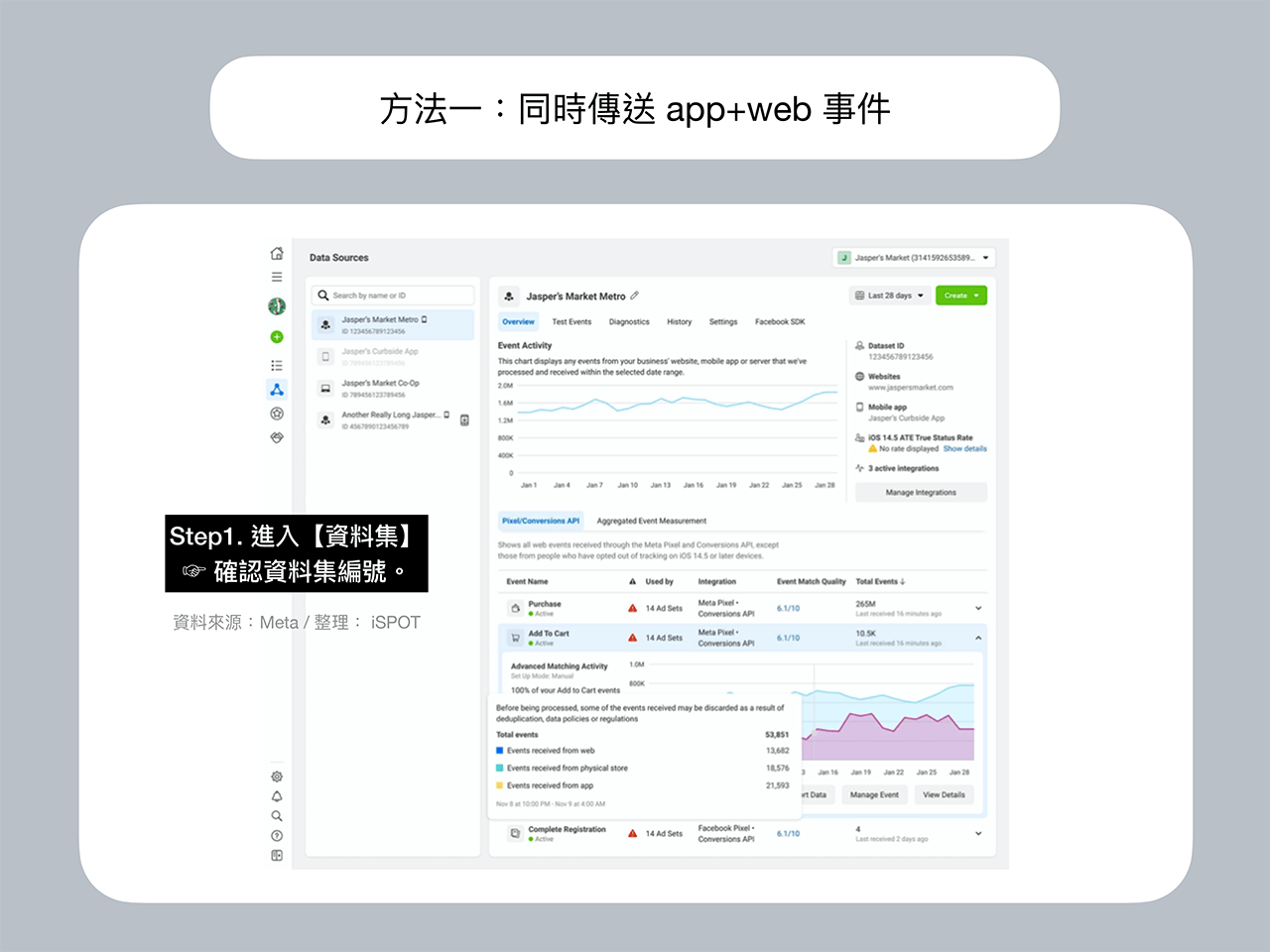
Task: Click the Complete Registration event icon
Action: (x=515, y=833)
